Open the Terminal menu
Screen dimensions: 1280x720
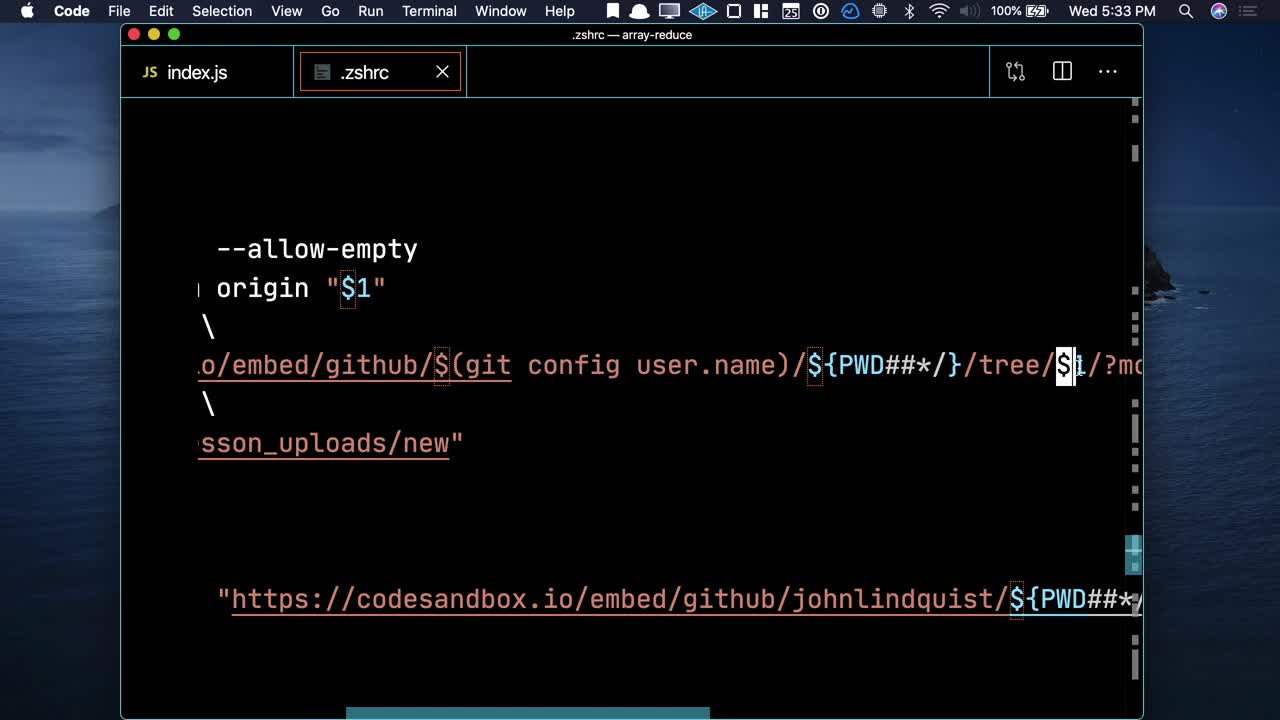coord(429,11)
